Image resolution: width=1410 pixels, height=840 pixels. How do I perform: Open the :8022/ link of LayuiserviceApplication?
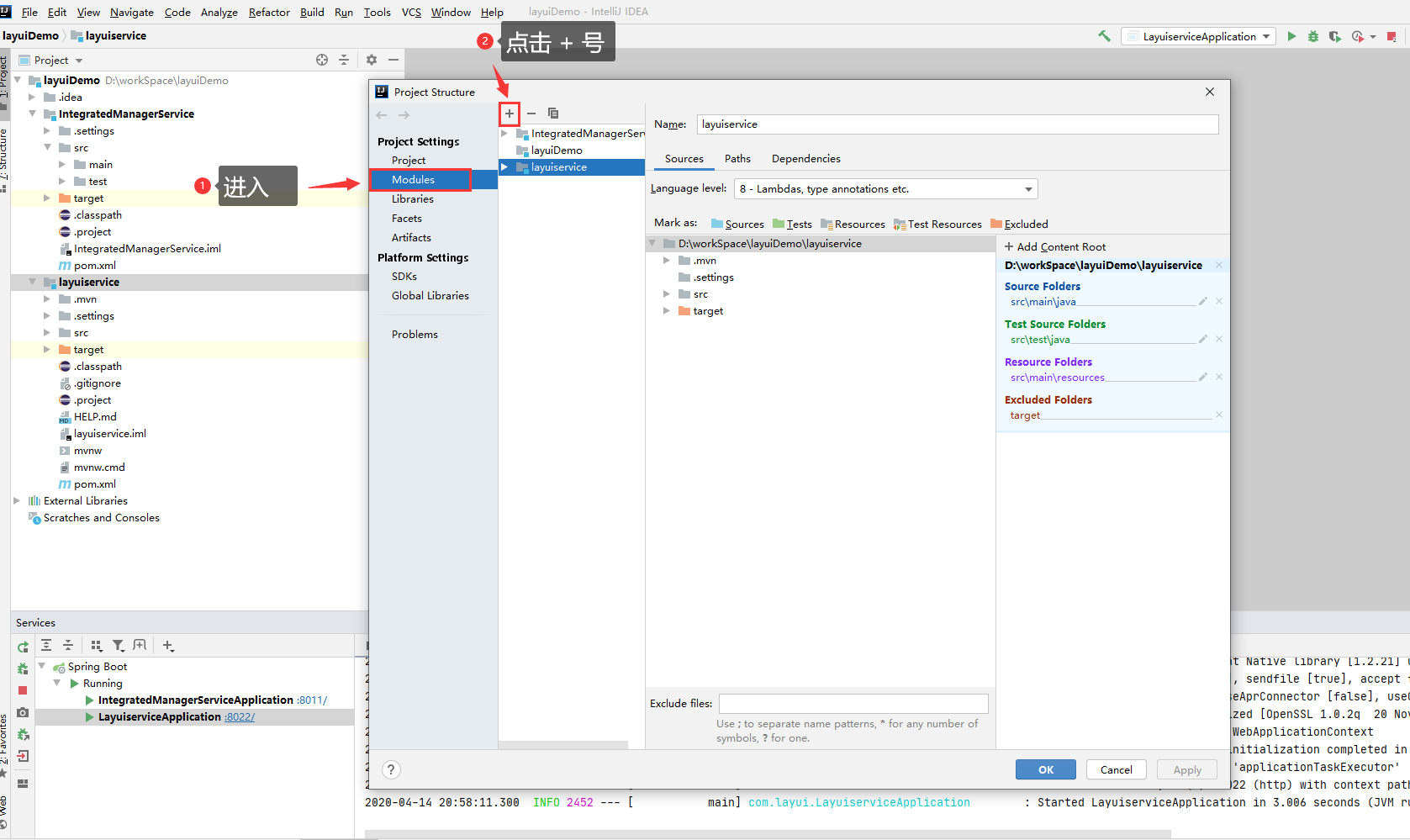[x=240, y=716]
